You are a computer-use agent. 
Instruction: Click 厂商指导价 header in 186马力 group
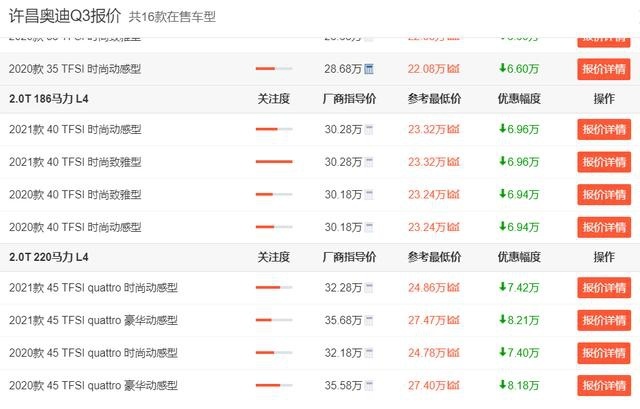349,99
